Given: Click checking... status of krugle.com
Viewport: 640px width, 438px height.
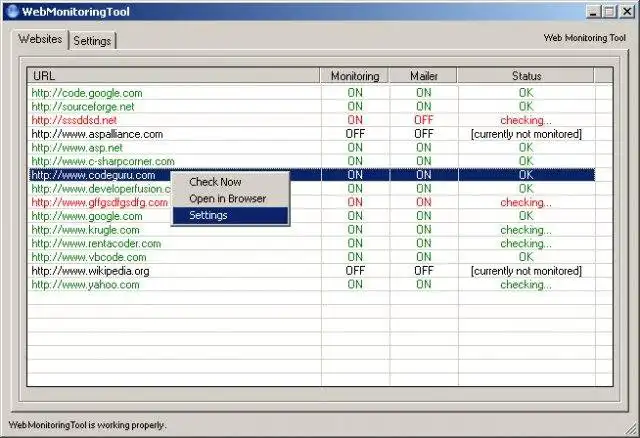Looking at the screenshot, I should (x=526, y=230).
